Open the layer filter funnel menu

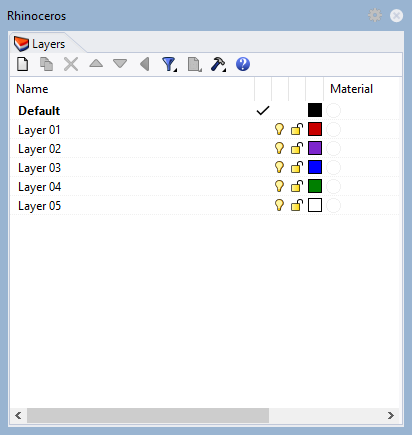(x=169, y=64)
